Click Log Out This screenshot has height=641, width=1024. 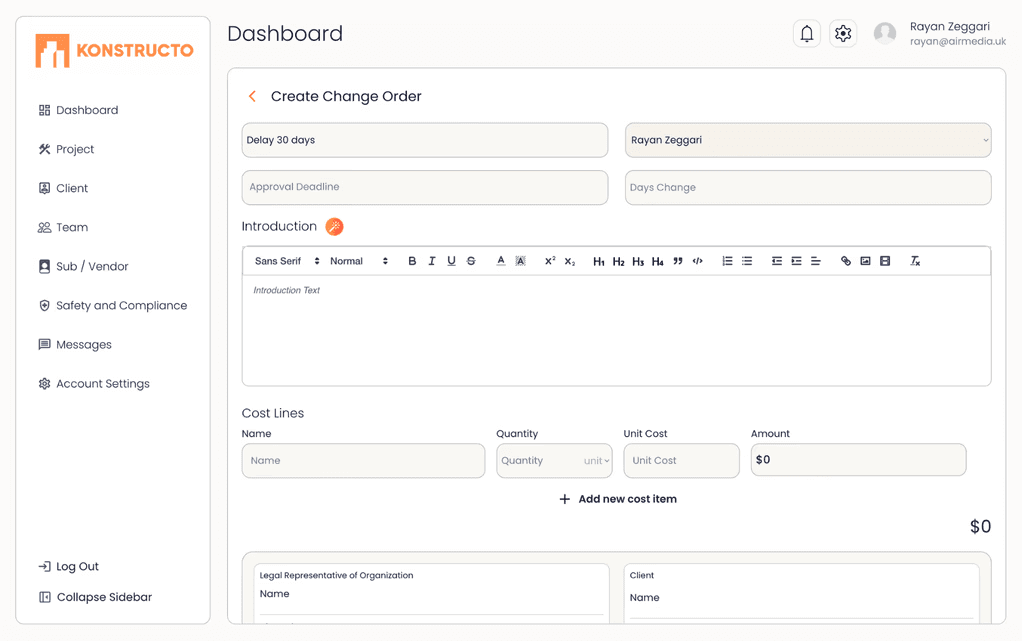point(69,567)
